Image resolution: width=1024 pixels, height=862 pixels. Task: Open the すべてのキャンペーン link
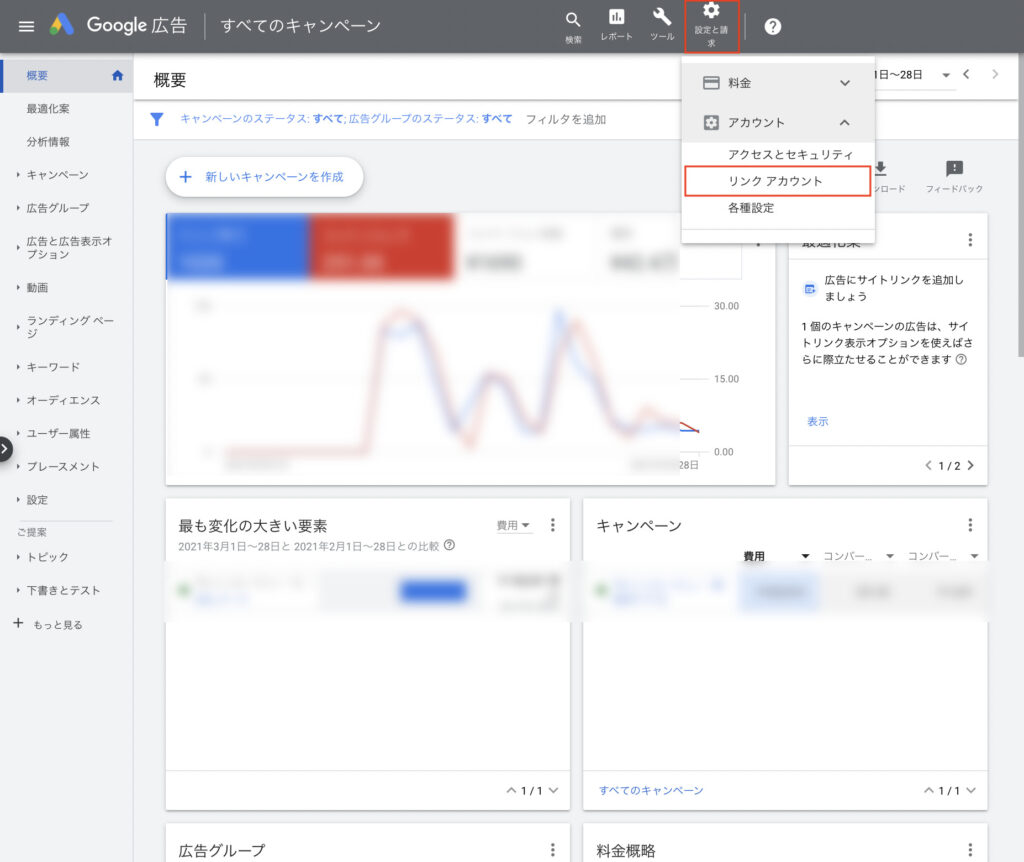[x=651, y=790]
